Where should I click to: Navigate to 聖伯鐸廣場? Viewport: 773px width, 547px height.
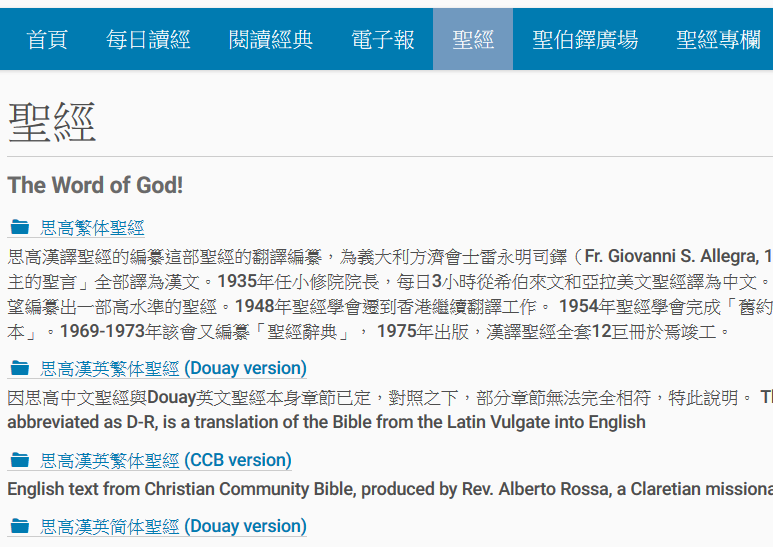tap(585, 39)
